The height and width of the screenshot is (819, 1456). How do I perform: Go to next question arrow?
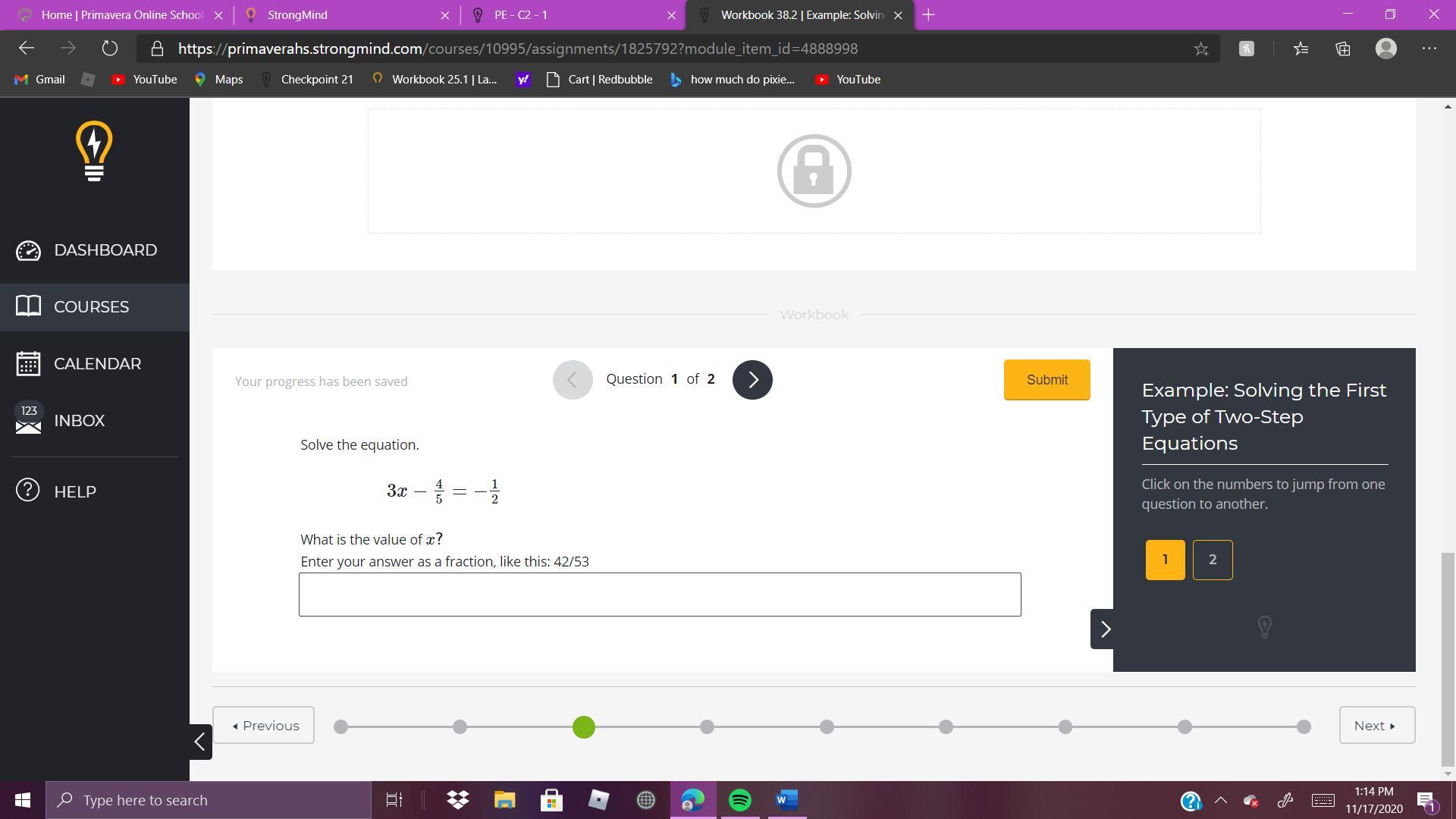(752, 380)
